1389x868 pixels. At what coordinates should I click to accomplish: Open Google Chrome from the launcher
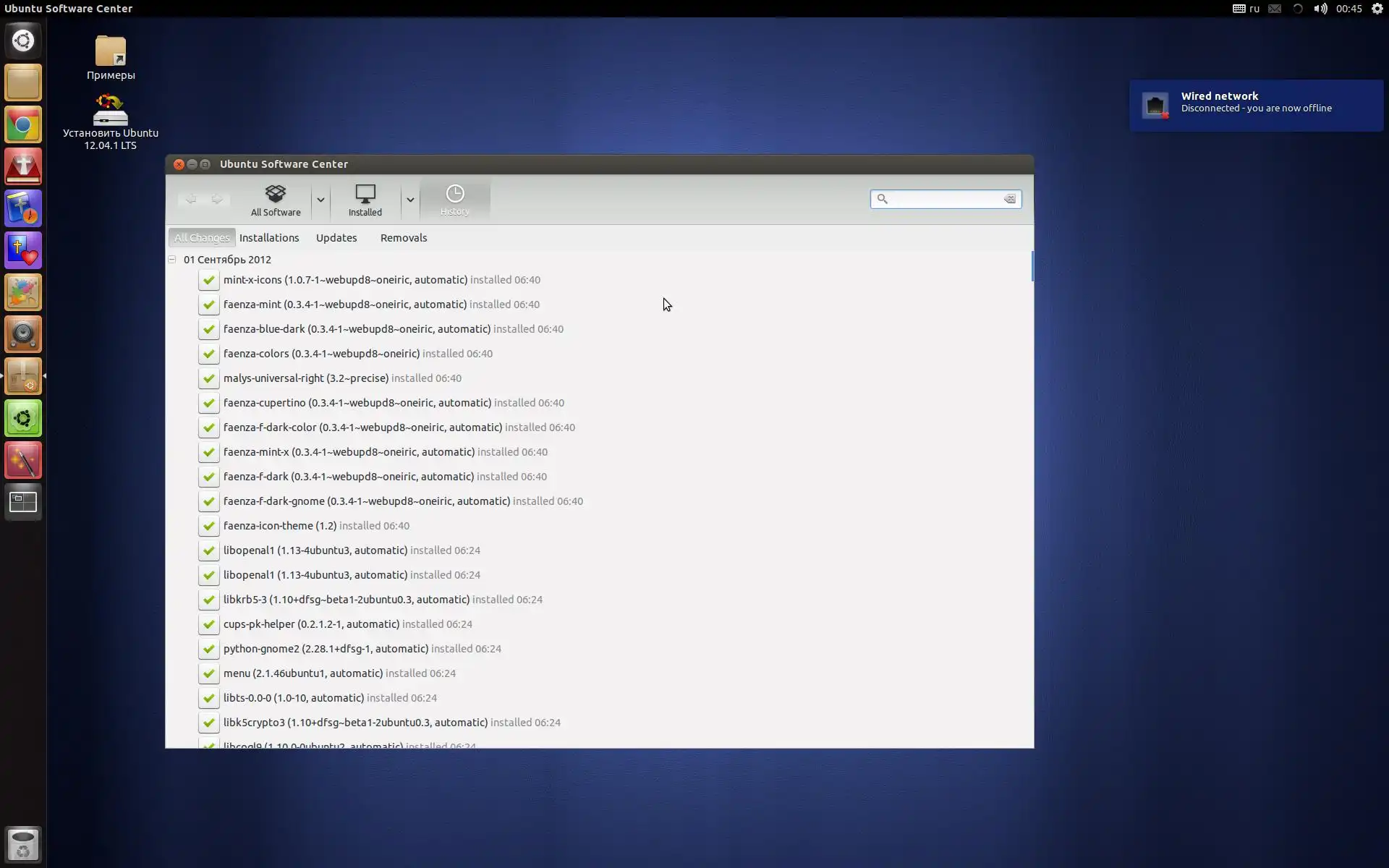tap(23, 125)
